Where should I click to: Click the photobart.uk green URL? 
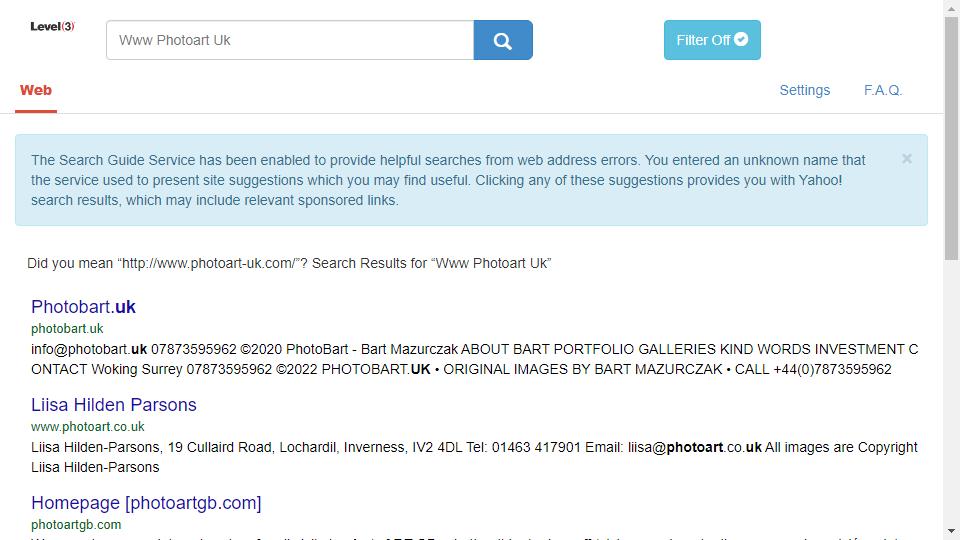click(67, 329)
